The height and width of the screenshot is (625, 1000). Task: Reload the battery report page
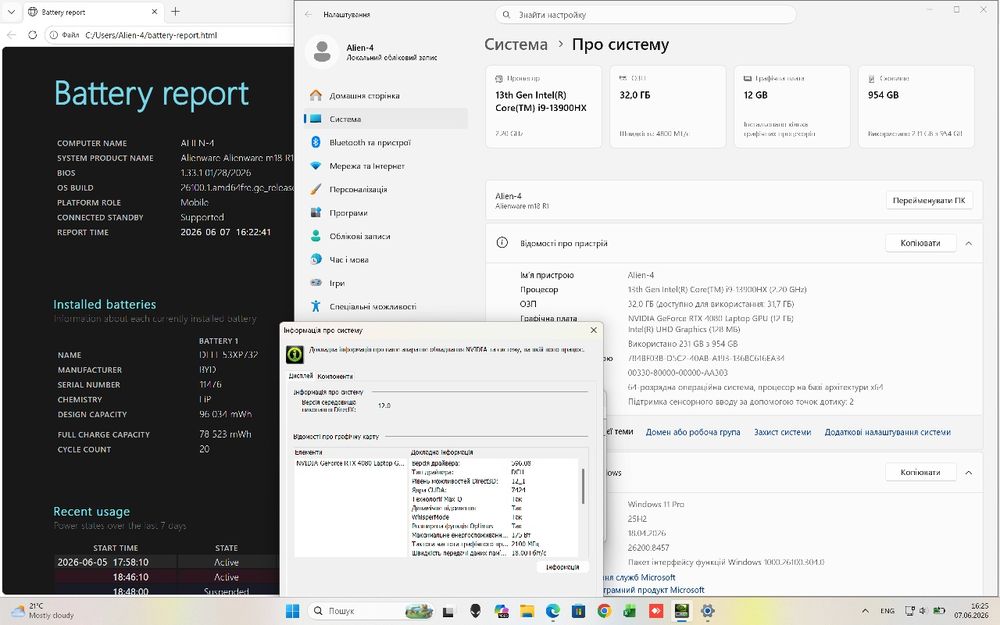click(x=33, y=35)
